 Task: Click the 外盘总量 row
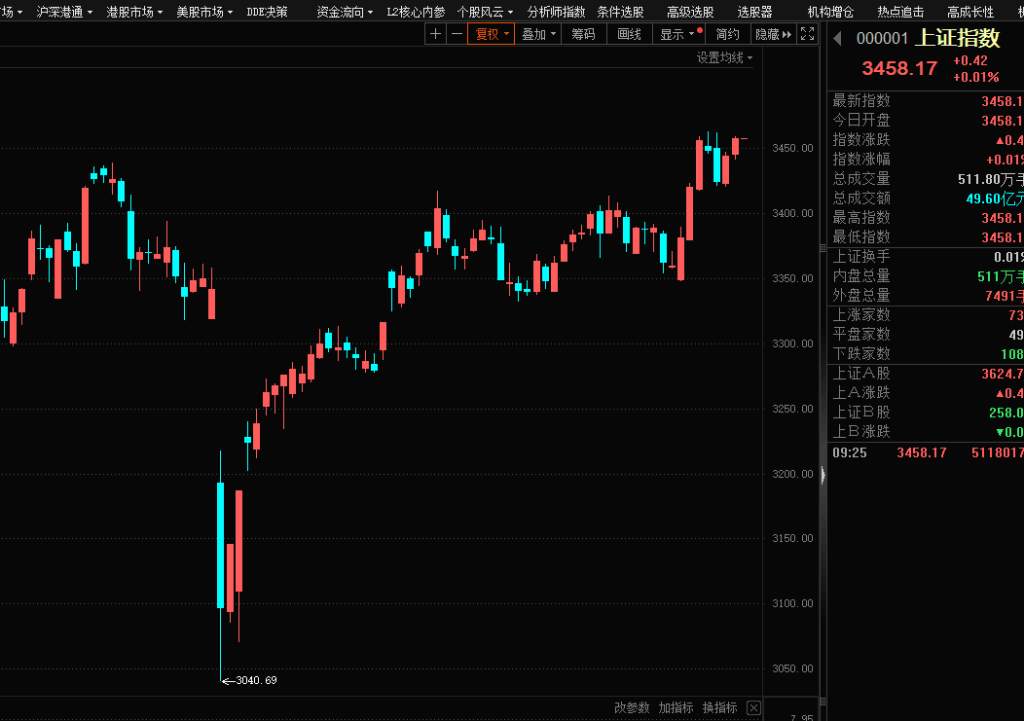925,296
